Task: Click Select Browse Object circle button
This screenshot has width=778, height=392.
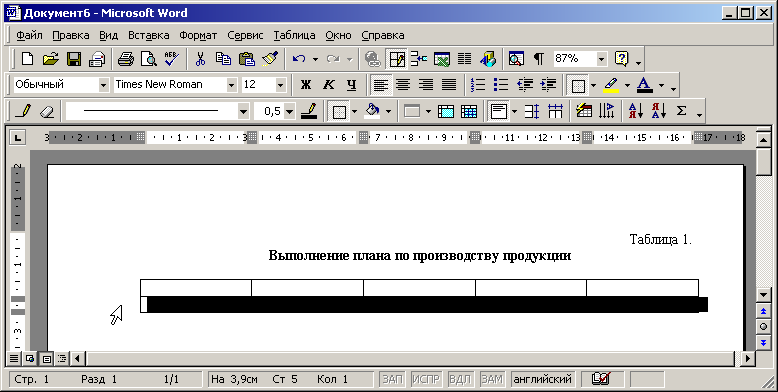Action: [x=763, y=327]
